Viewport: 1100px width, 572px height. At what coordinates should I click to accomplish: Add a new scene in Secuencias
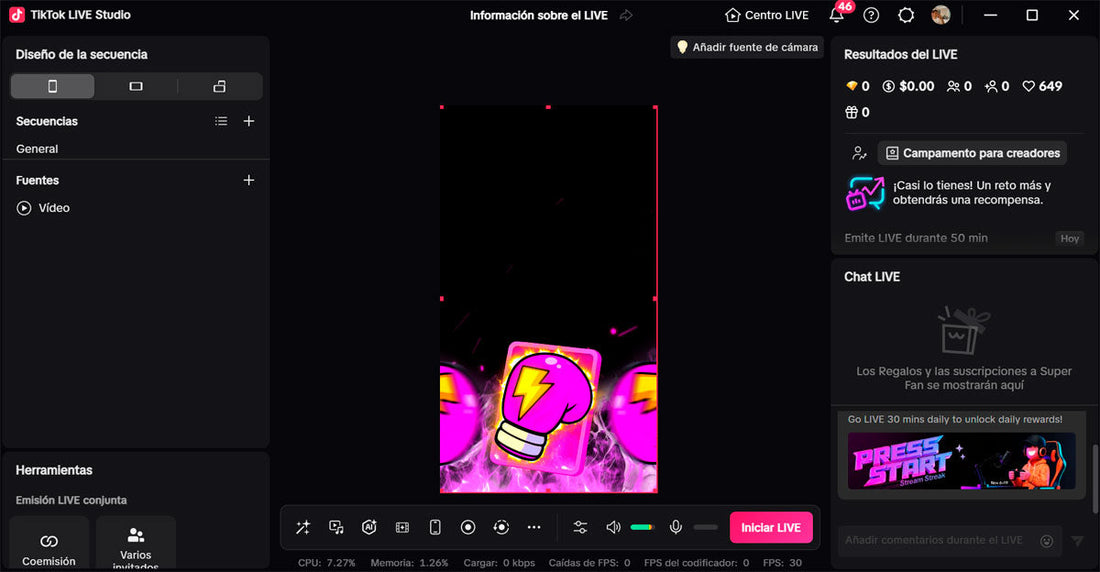coord(249,121)
